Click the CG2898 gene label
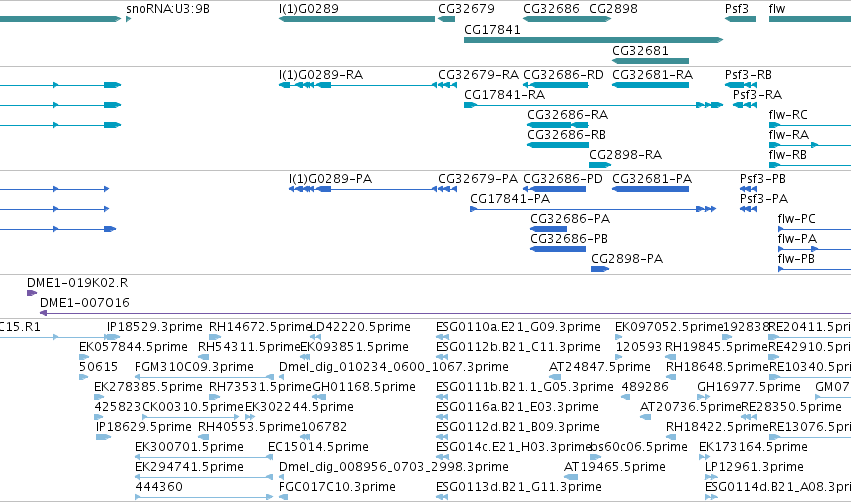The width and height of the screenshot is (851, 502). [613, 9]
